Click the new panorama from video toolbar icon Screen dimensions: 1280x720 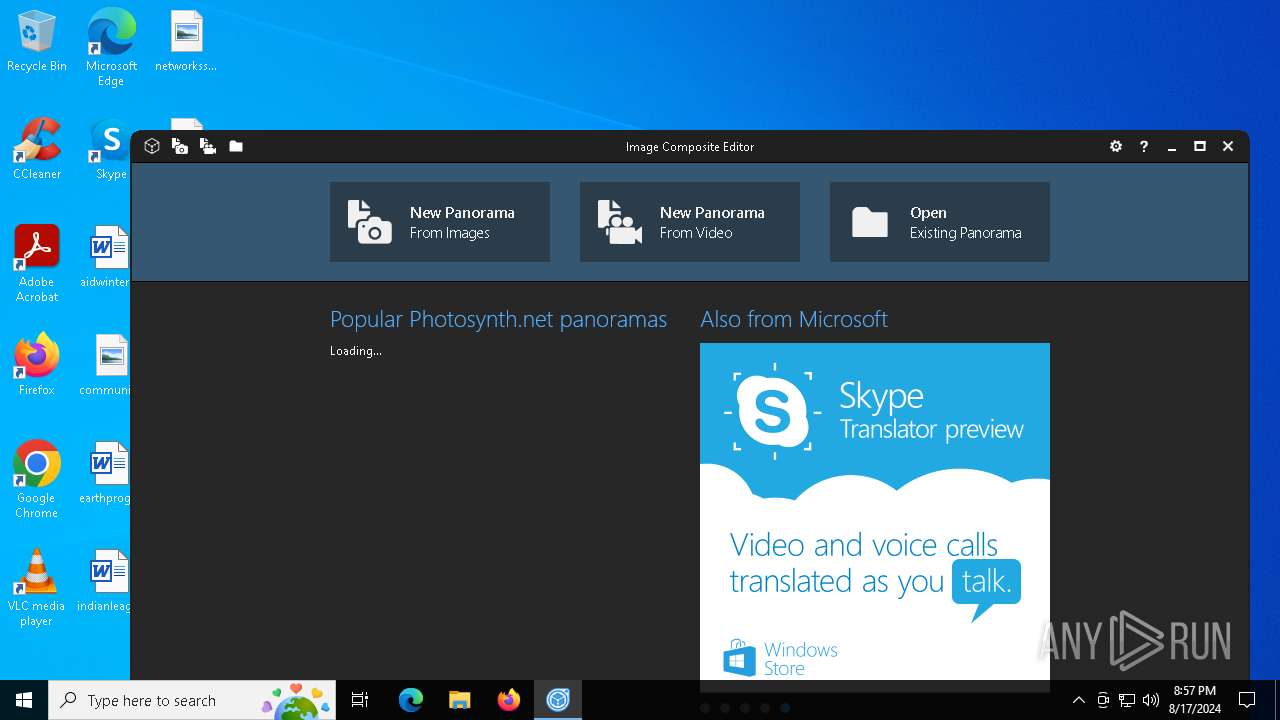point(208,146)
